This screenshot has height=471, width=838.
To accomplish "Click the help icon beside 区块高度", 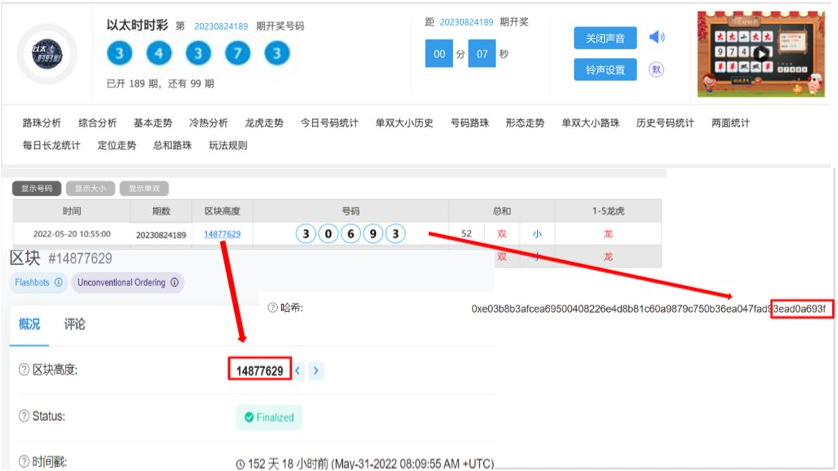I will click(24, 371).
